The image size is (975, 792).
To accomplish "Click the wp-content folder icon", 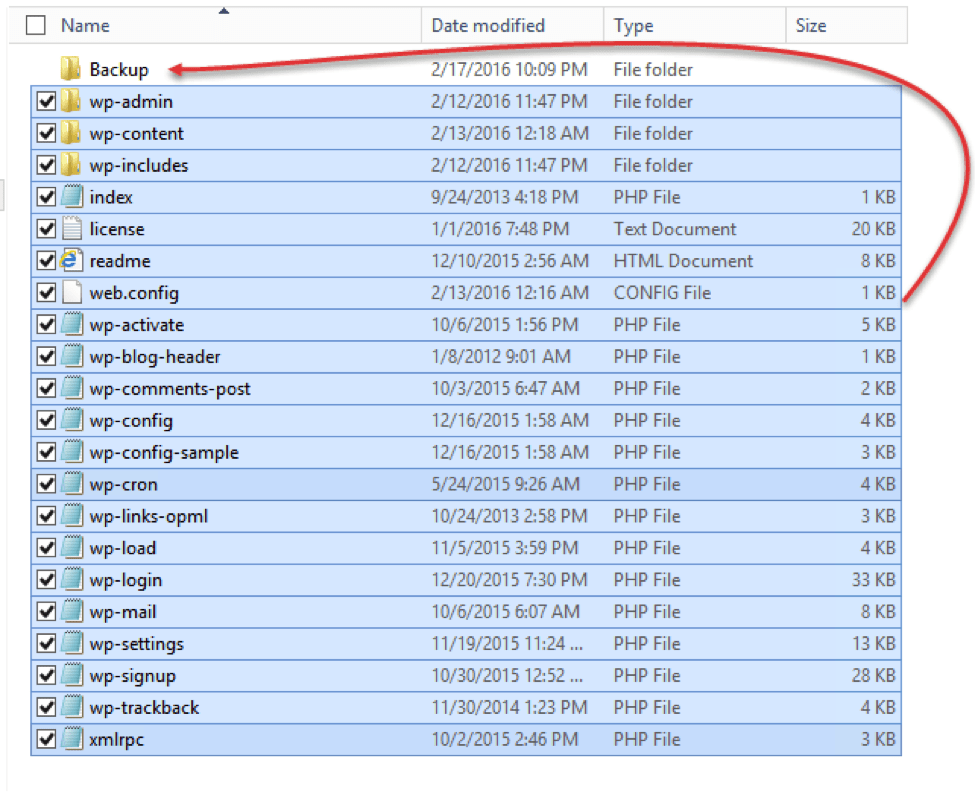I will (68, 133).
